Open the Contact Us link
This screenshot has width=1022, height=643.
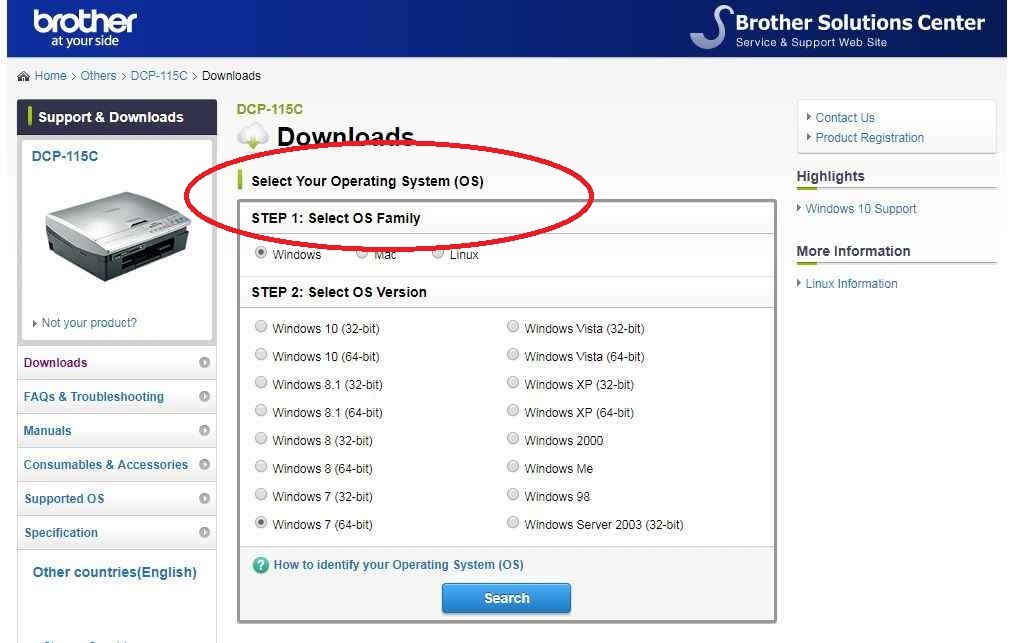tap(845, 118)
